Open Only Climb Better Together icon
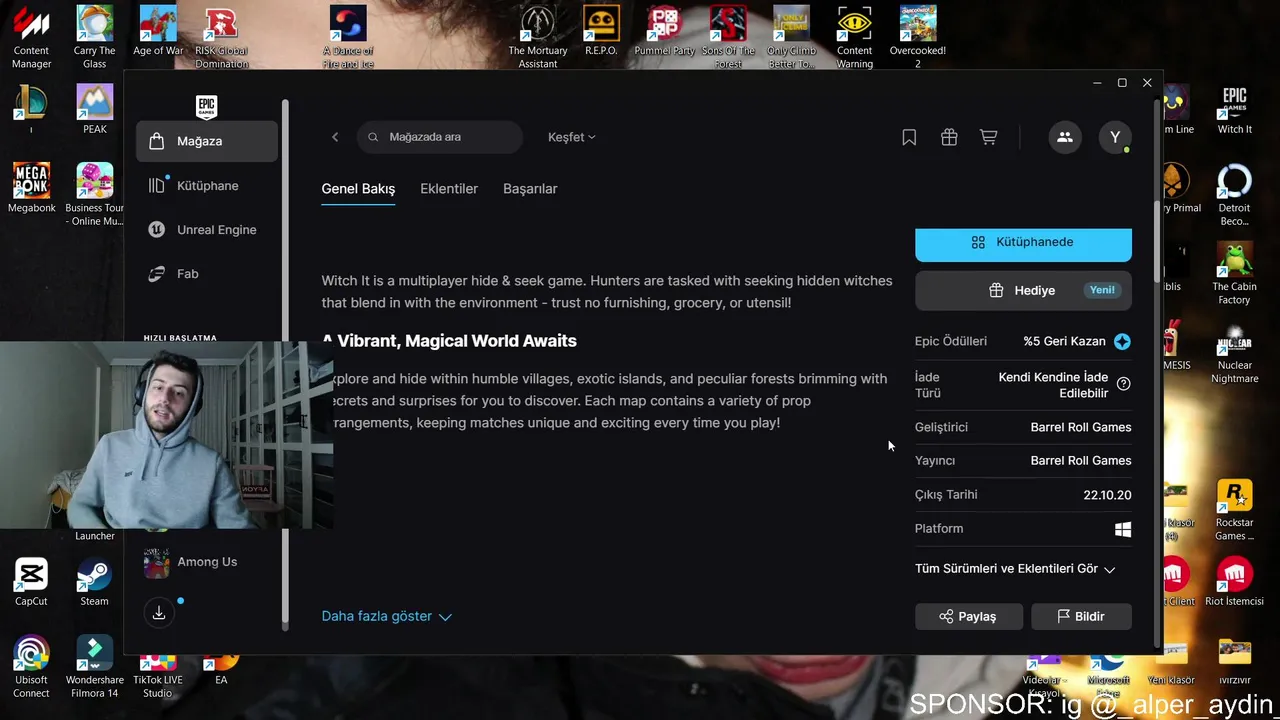The image size is (1280, 720). (791, 38)
